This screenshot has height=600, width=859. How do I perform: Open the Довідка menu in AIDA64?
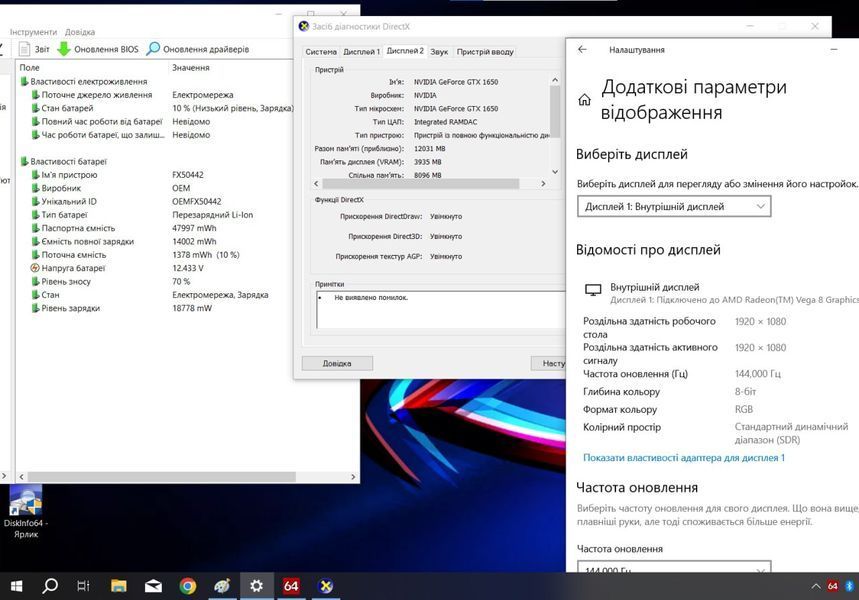tap(80, 32)
